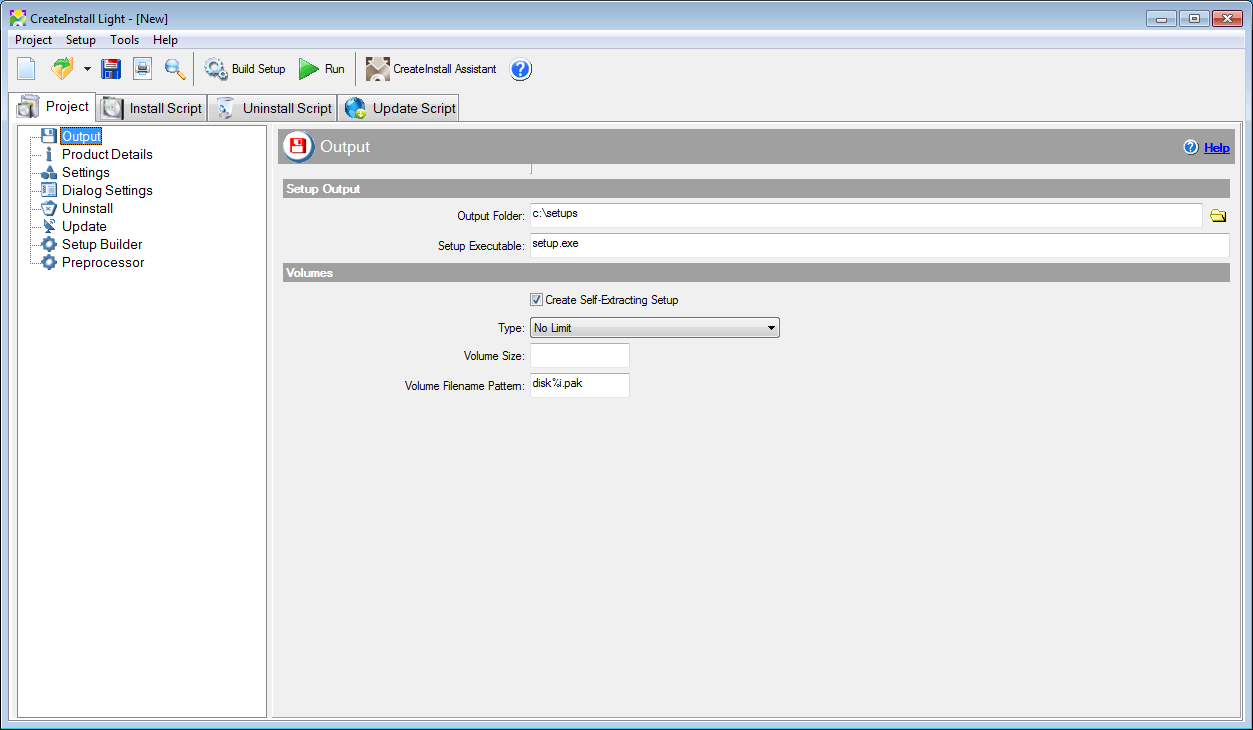Click the Preprocessor gear icon
The image size is (1253, 730).
pos(49,262)
